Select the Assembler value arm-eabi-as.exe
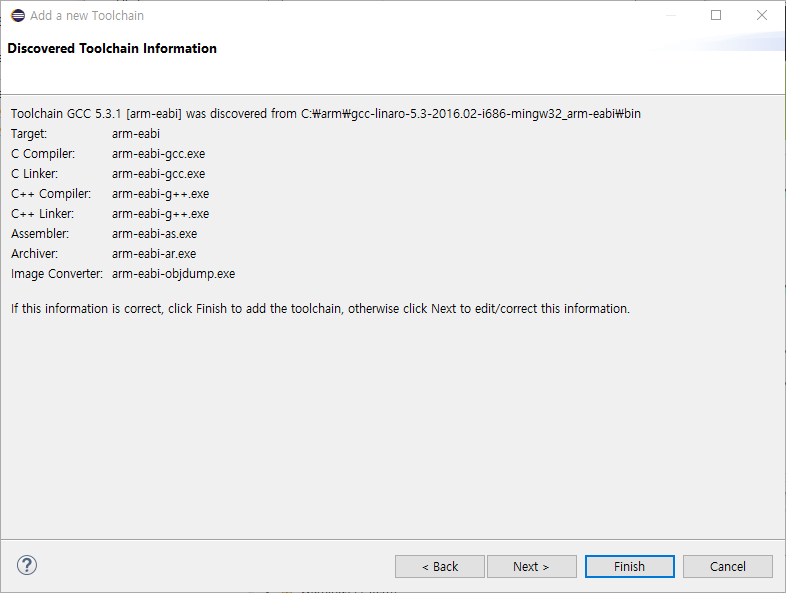 pyautogui.click(x=154, y=234)
